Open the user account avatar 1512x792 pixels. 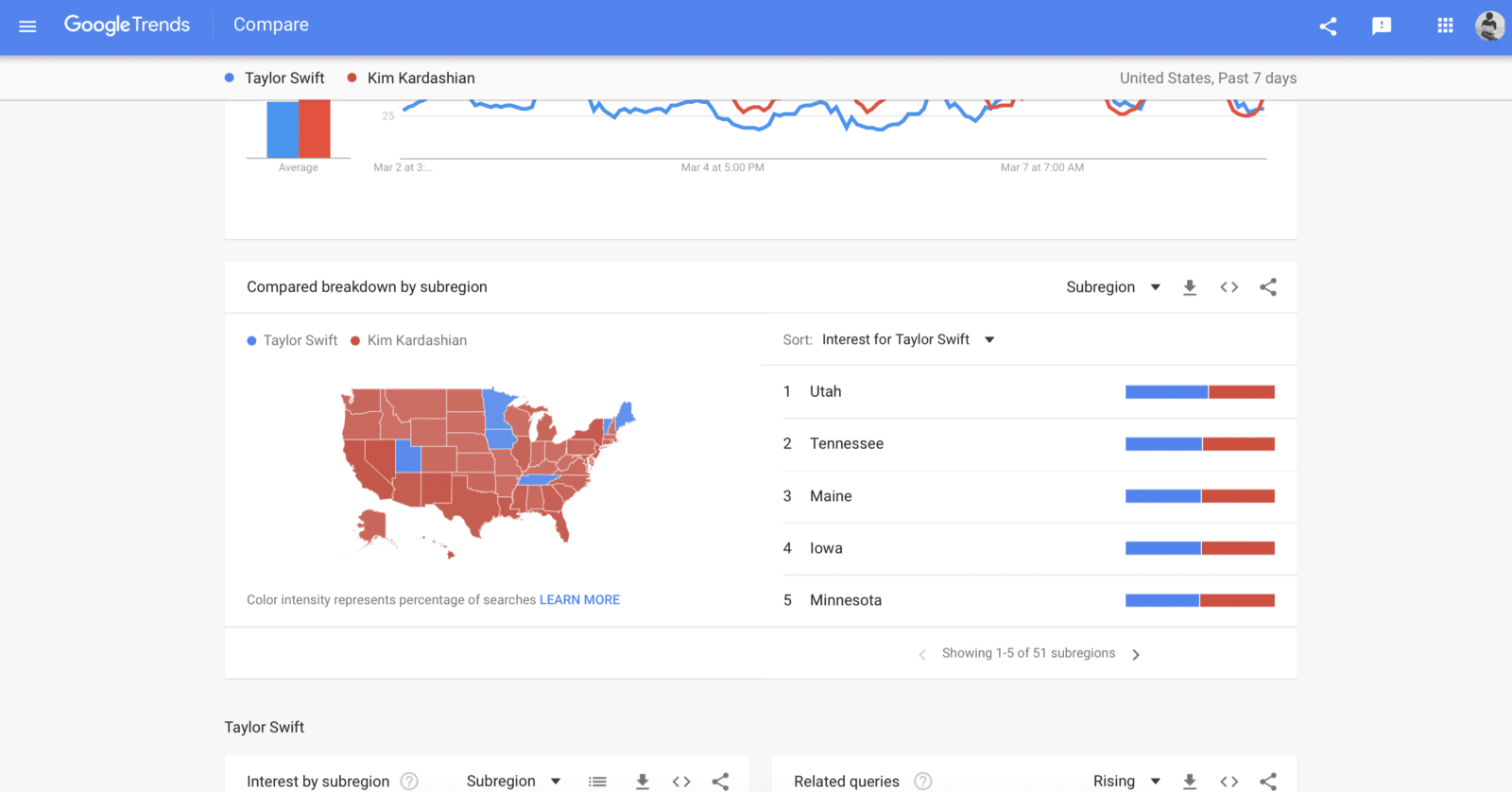[1489, 26]
